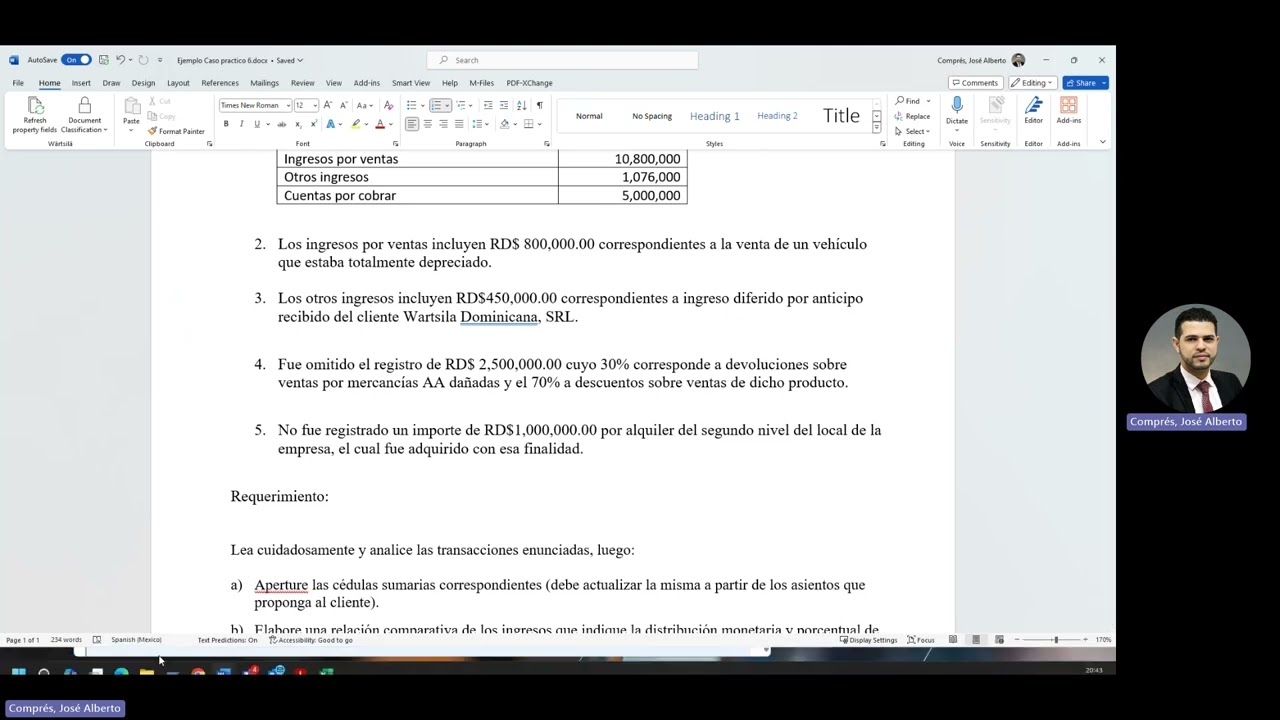Click the Sort icon
Image resolution: width=1280 pixels, height=720 pixels.
click(521, 105)
